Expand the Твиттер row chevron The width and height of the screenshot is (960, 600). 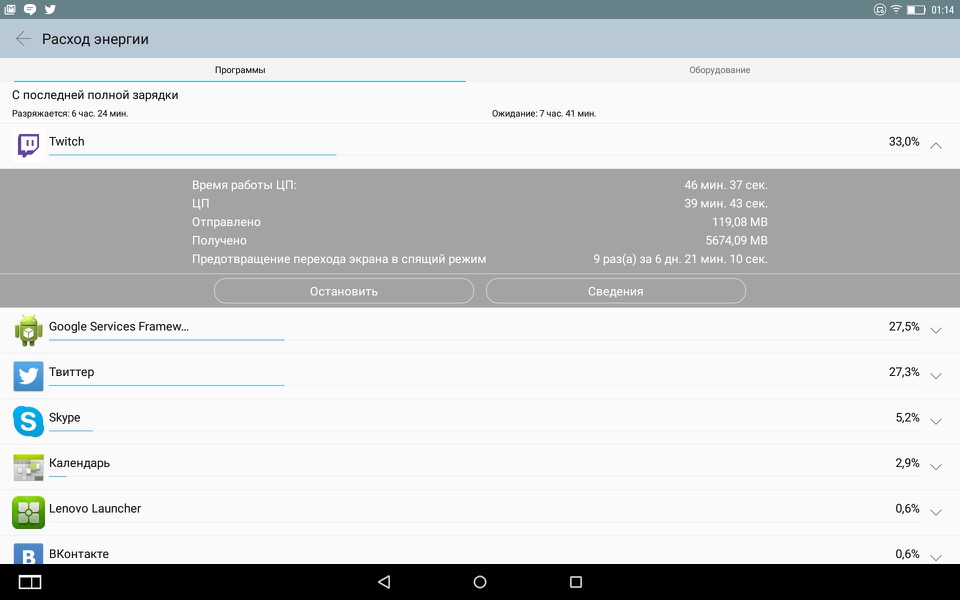[936, 376]
